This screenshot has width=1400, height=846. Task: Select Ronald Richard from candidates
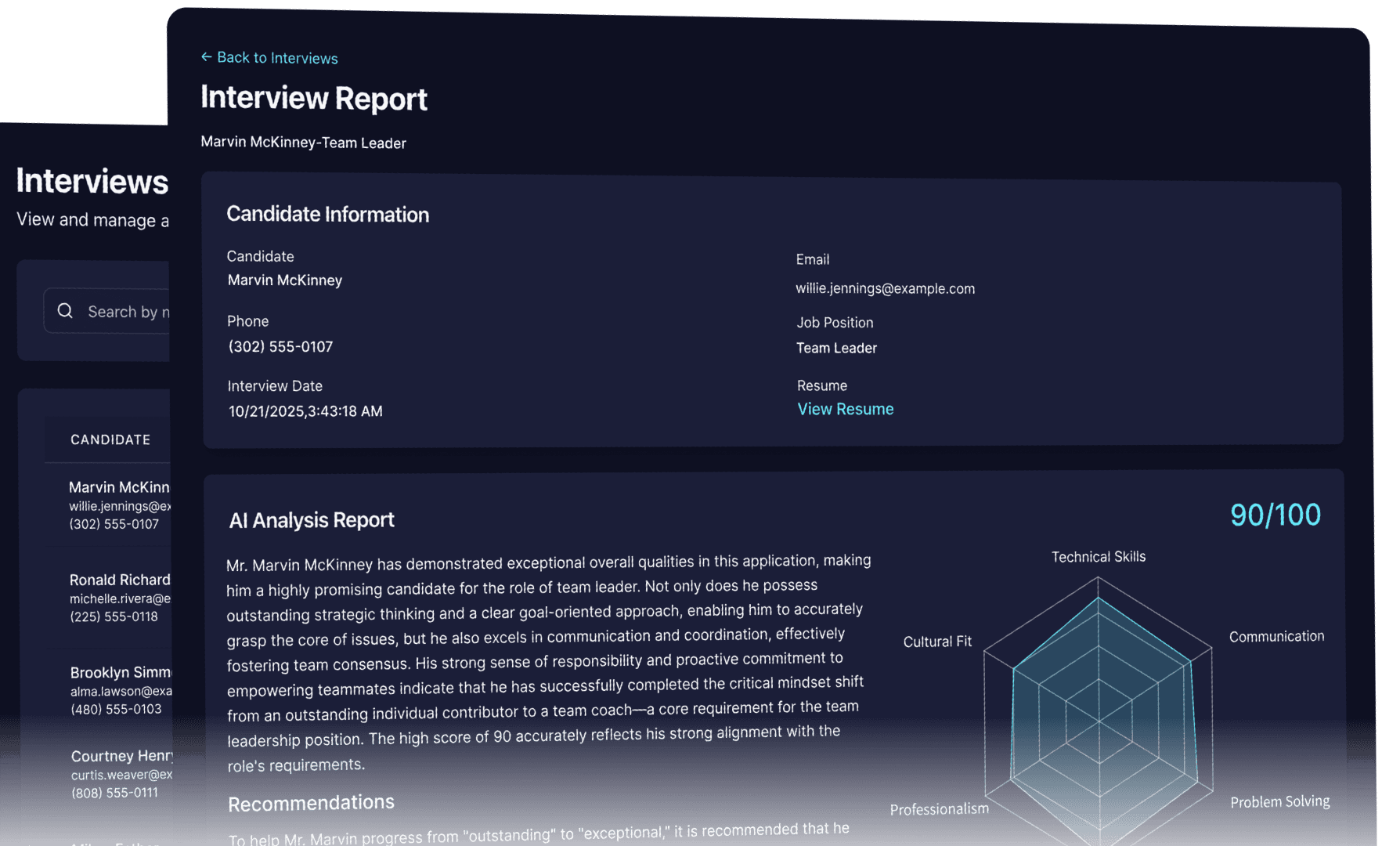119,580
